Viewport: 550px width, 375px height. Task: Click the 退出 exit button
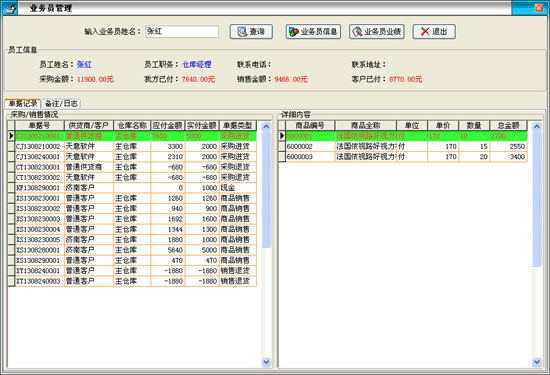point(434,32)
